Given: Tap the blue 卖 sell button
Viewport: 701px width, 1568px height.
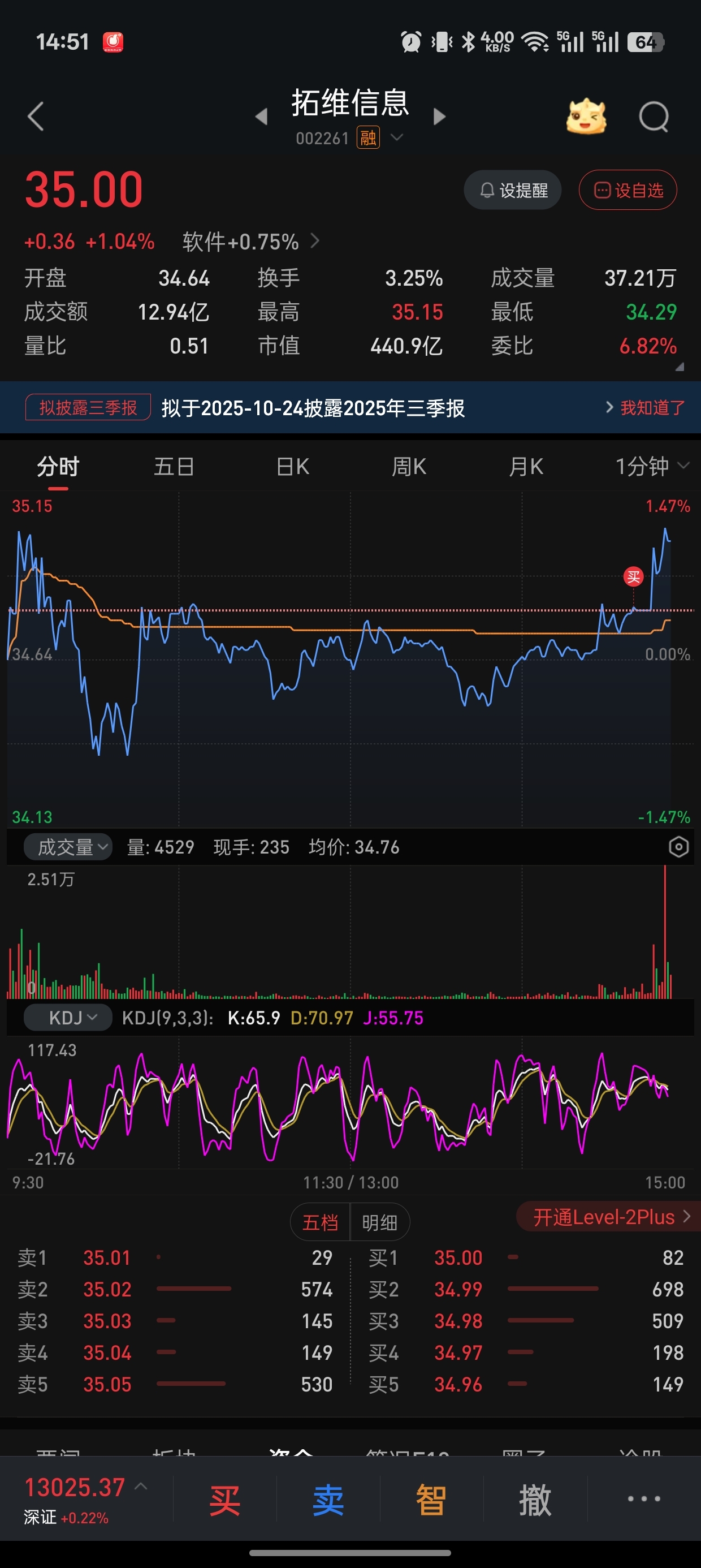Looking at the screenshot, I should pos(328,1500).
